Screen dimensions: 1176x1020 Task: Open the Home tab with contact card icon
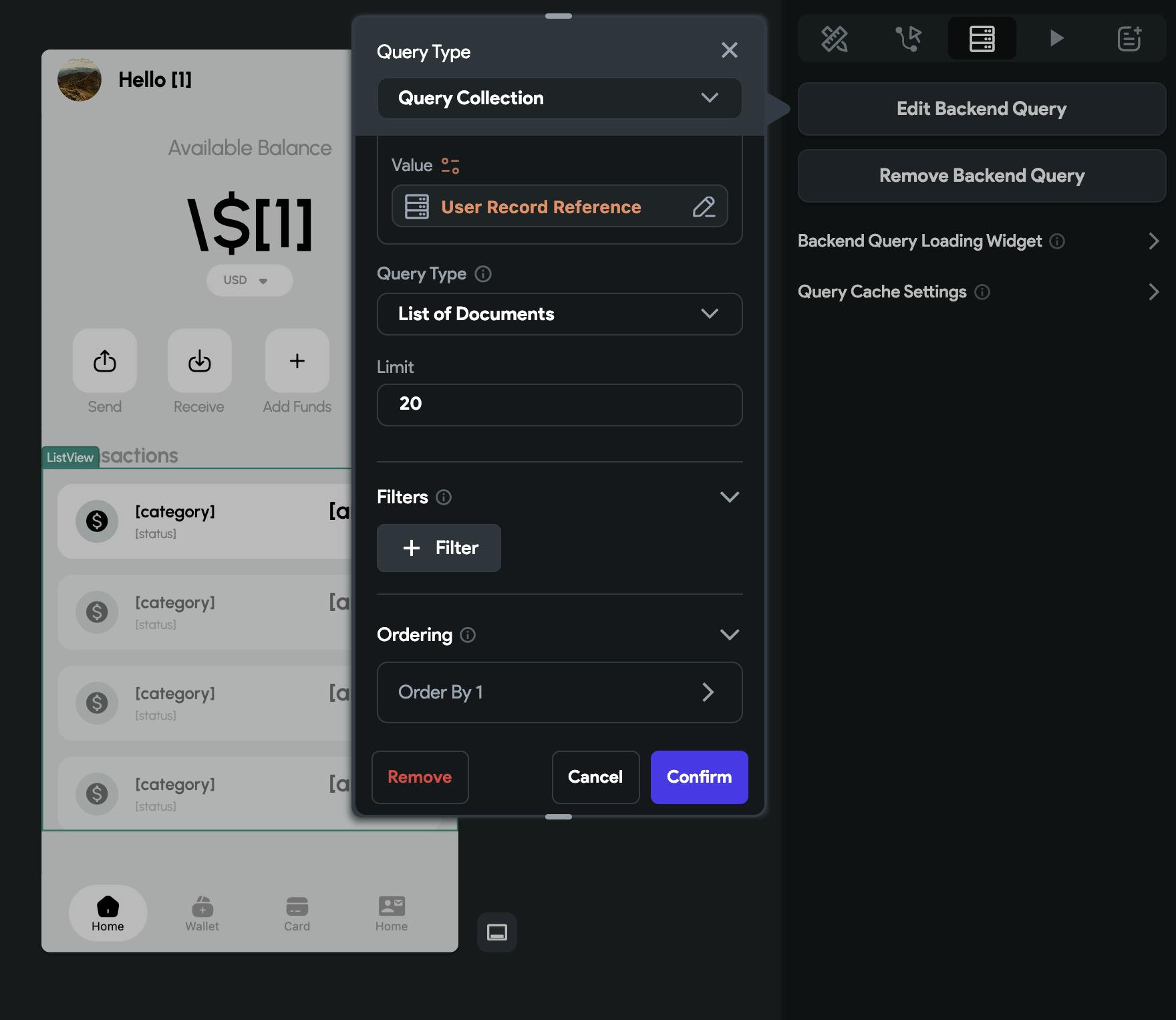click(392, 914)
